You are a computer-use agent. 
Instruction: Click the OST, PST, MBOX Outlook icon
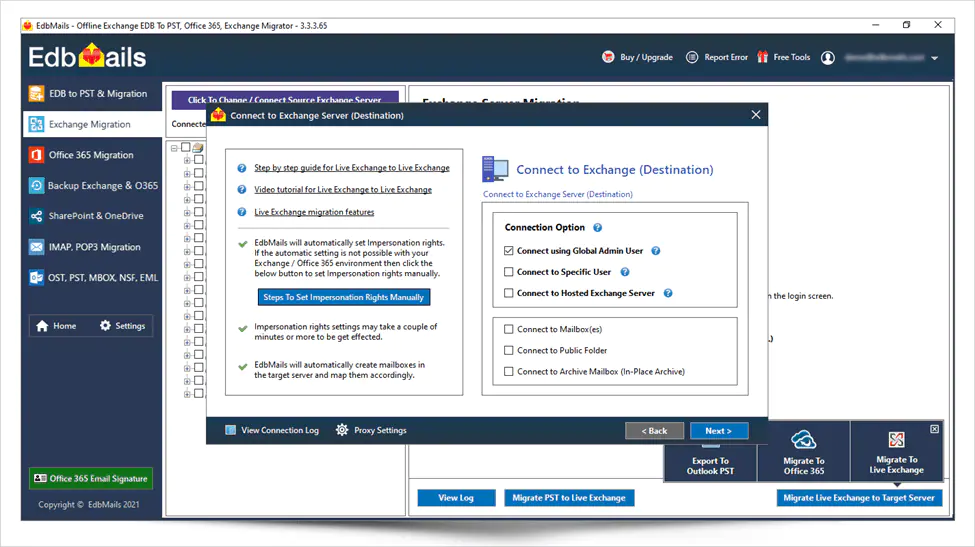coord(37,277)
